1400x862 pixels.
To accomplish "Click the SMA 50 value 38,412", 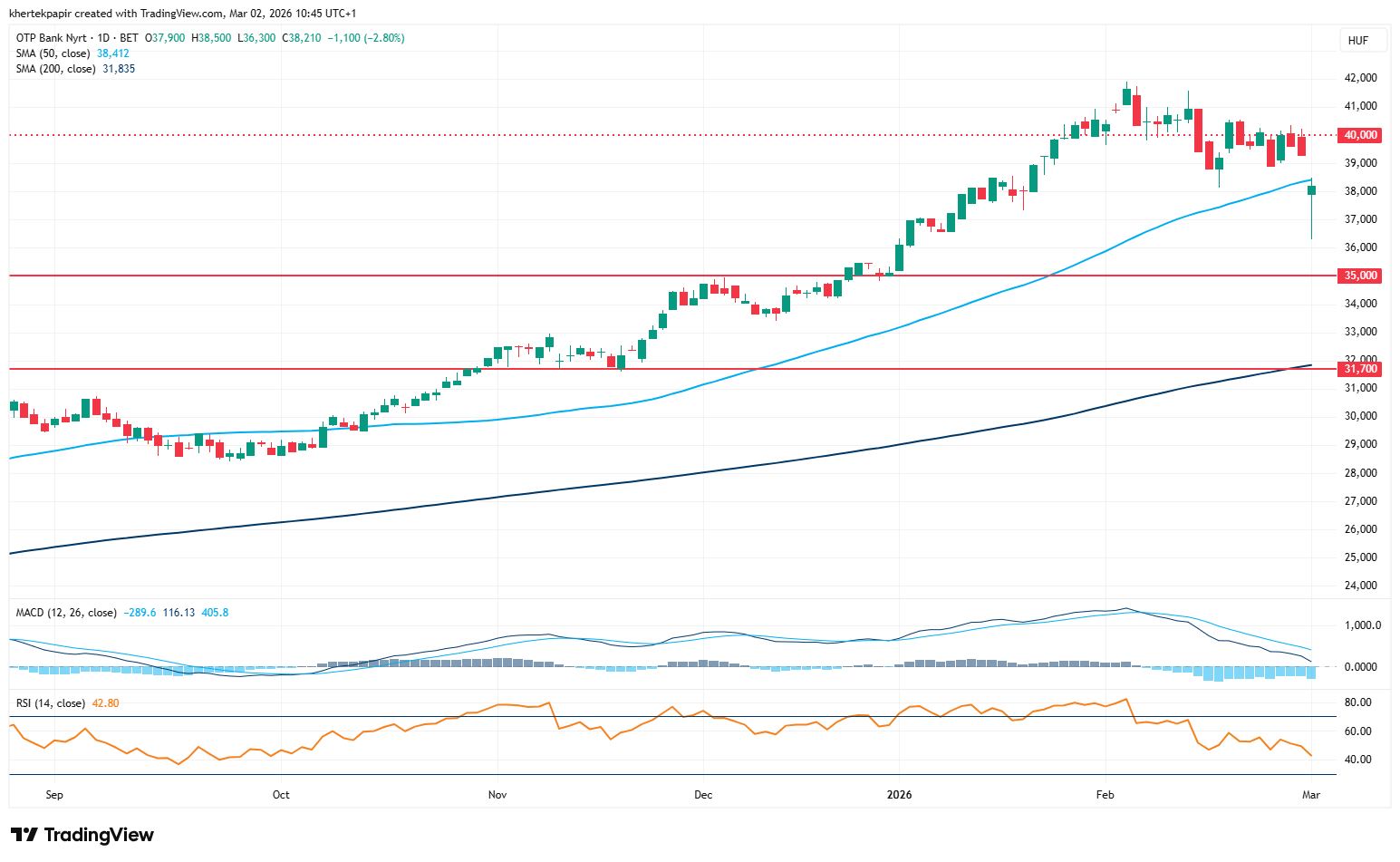I will [x=113, y=53].
